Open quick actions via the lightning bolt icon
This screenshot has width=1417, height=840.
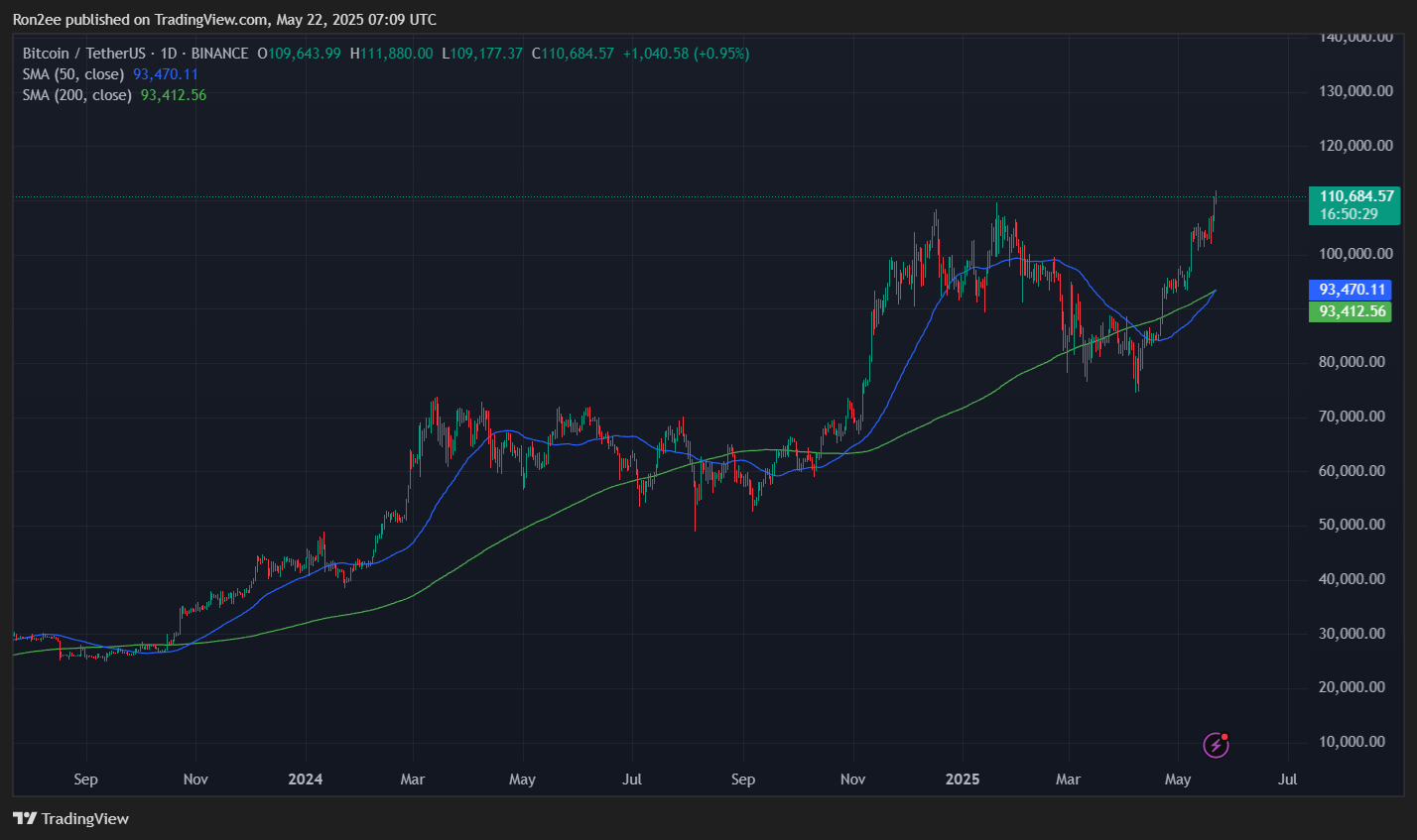pyautogui.click(x=1216, y=745)
